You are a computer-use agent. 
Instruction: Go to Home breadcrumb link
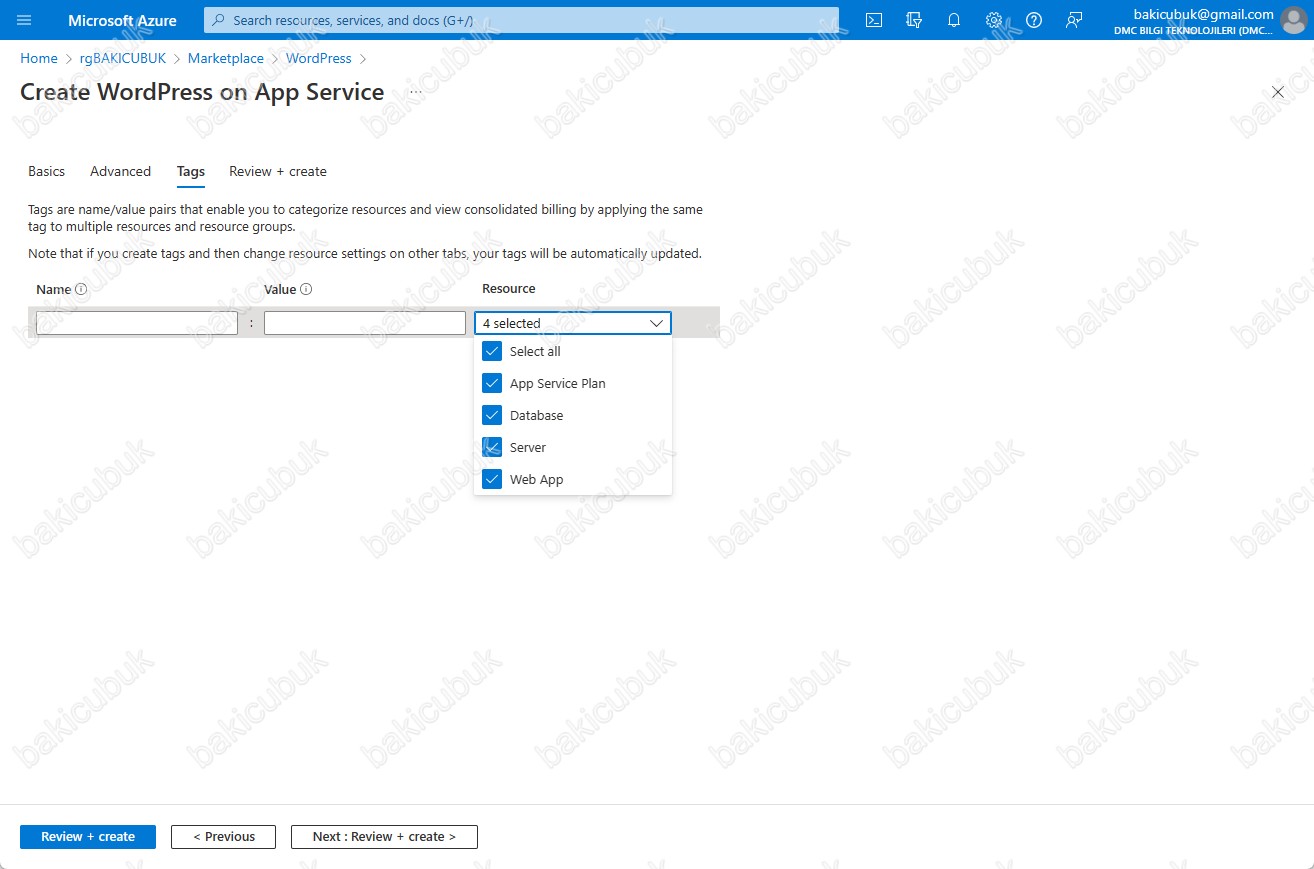point(39,58)
